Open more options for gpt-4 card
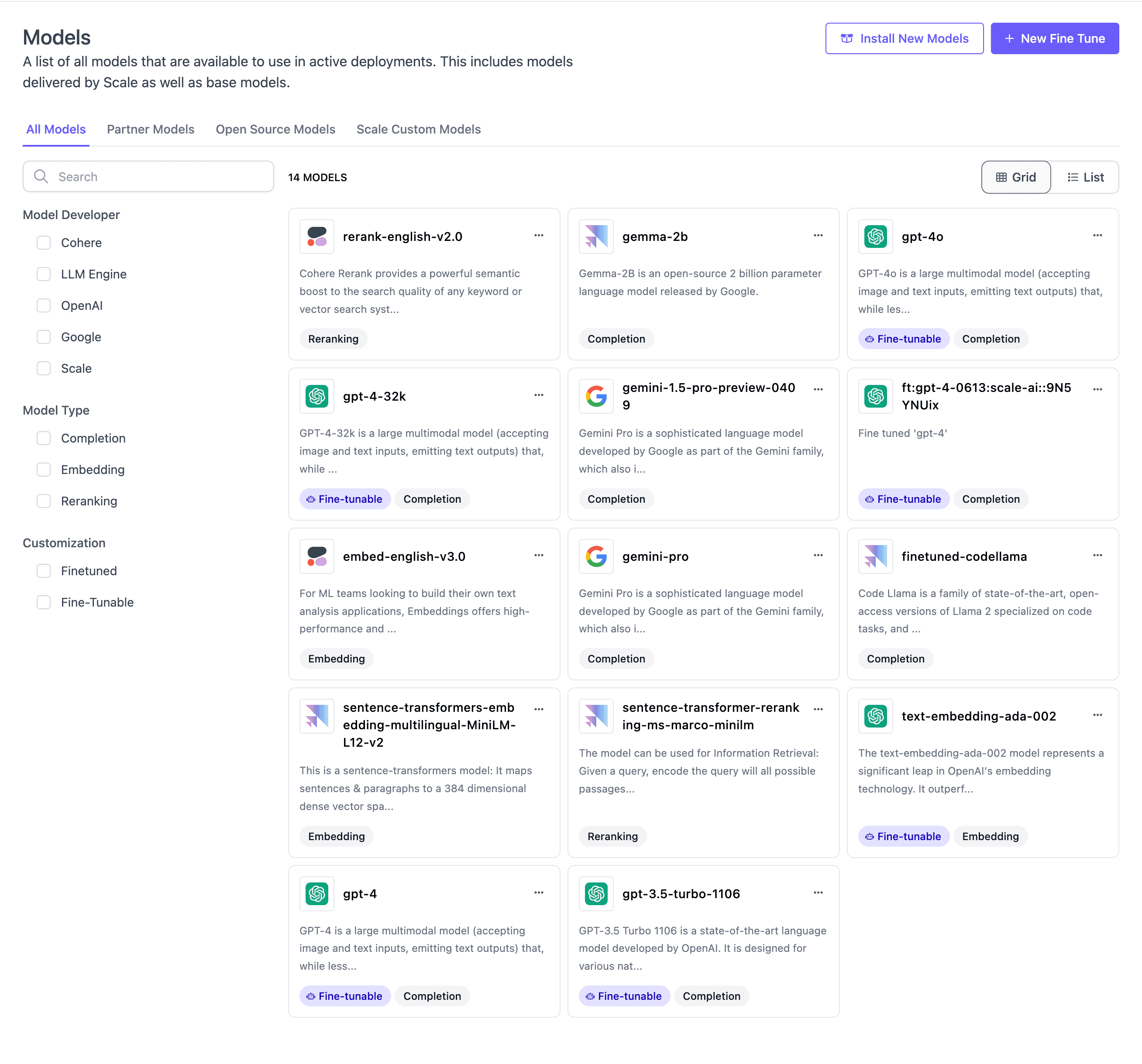 (538, 892)
